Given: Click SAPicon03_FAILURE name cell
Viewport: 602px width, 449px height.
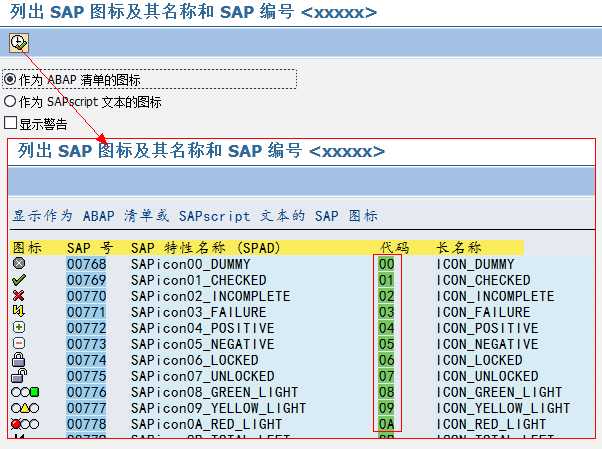Looking at the screenshot, I should click(198, 312).
